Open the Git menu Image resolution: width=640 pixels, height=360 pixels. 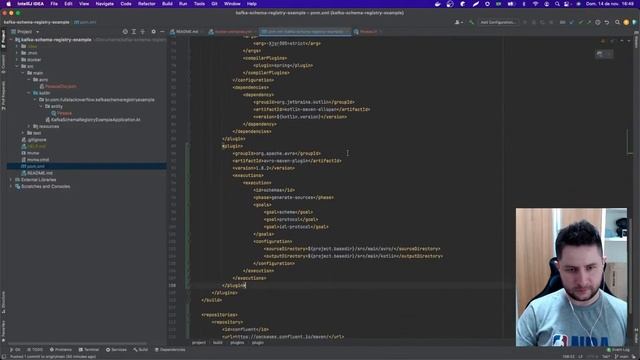214,4
